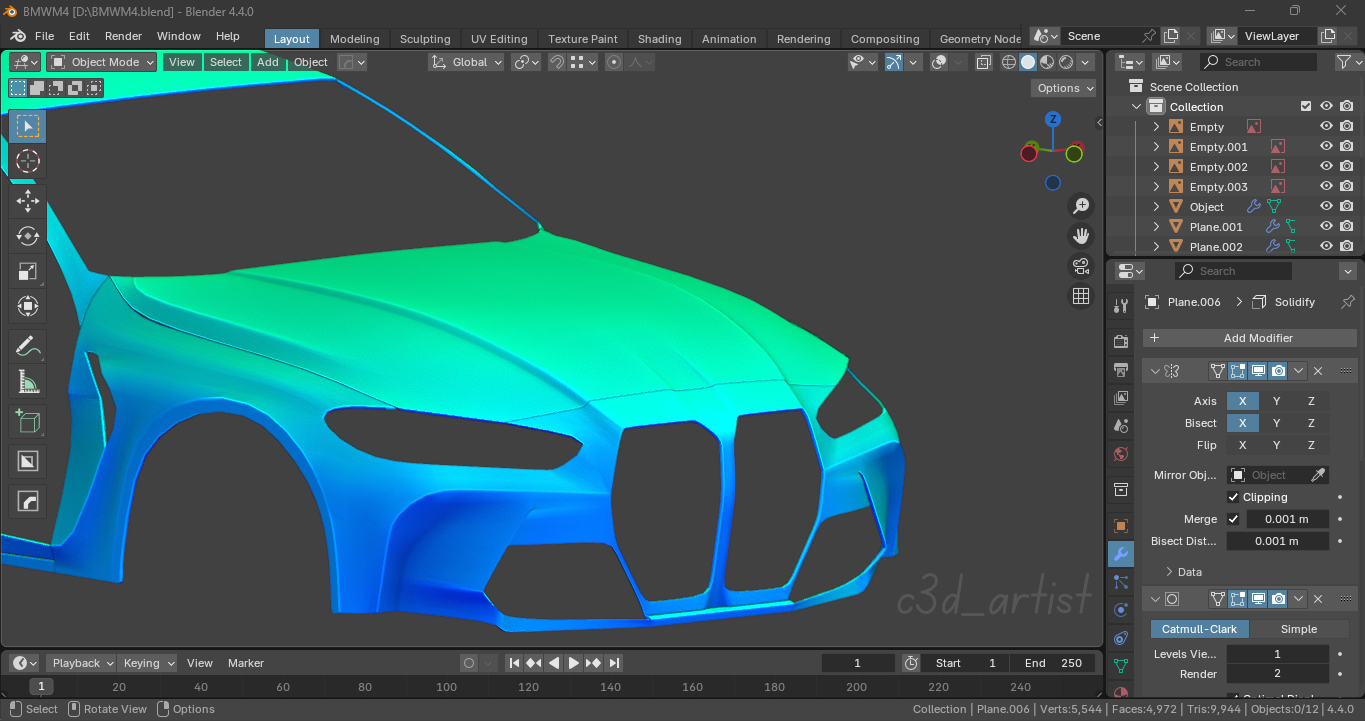Enable Flip on the Y axis
This screenshot has width=1365, height=721.
1277,445
